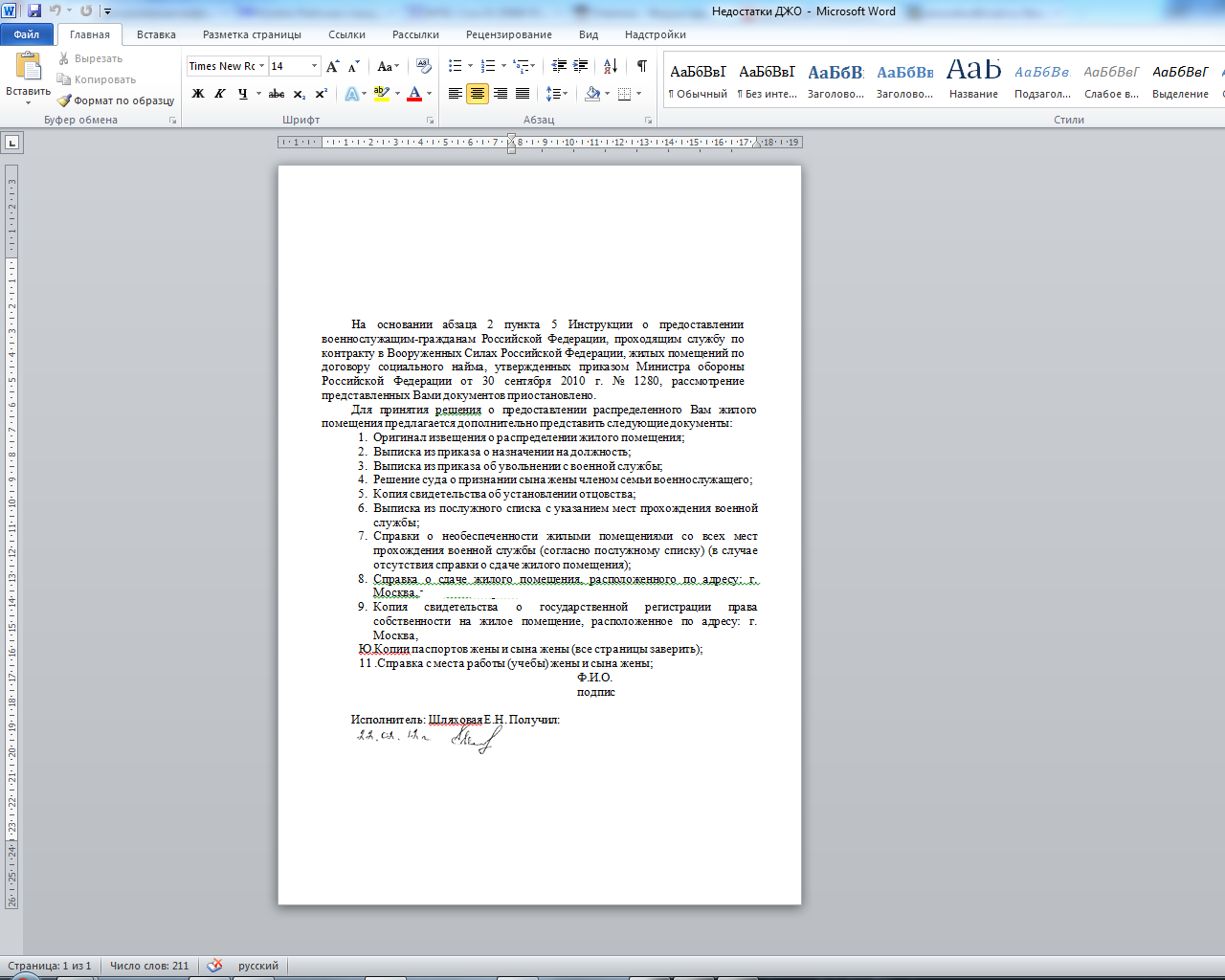Click the Increase Indent icon
1225x980 pixels.
(581, 66)
